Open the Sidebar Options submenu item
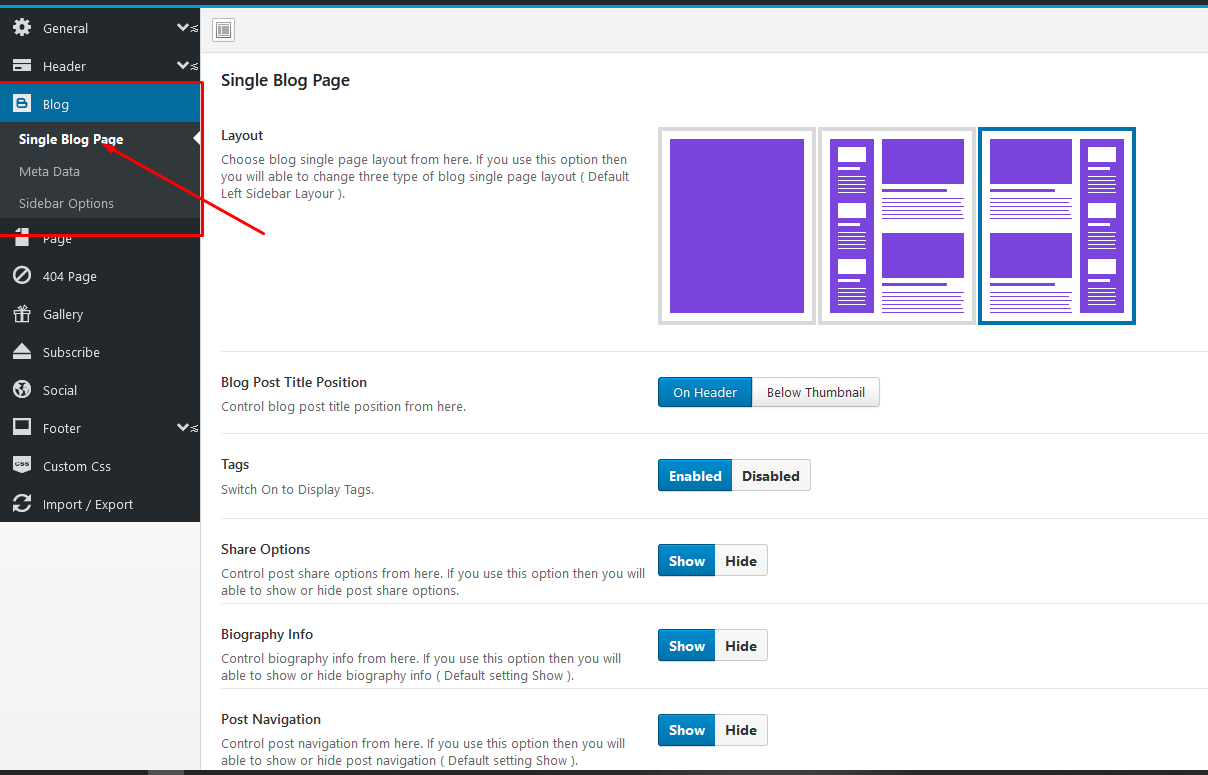Viewport: 1208px width, 775px height. [x=66, y=203]
